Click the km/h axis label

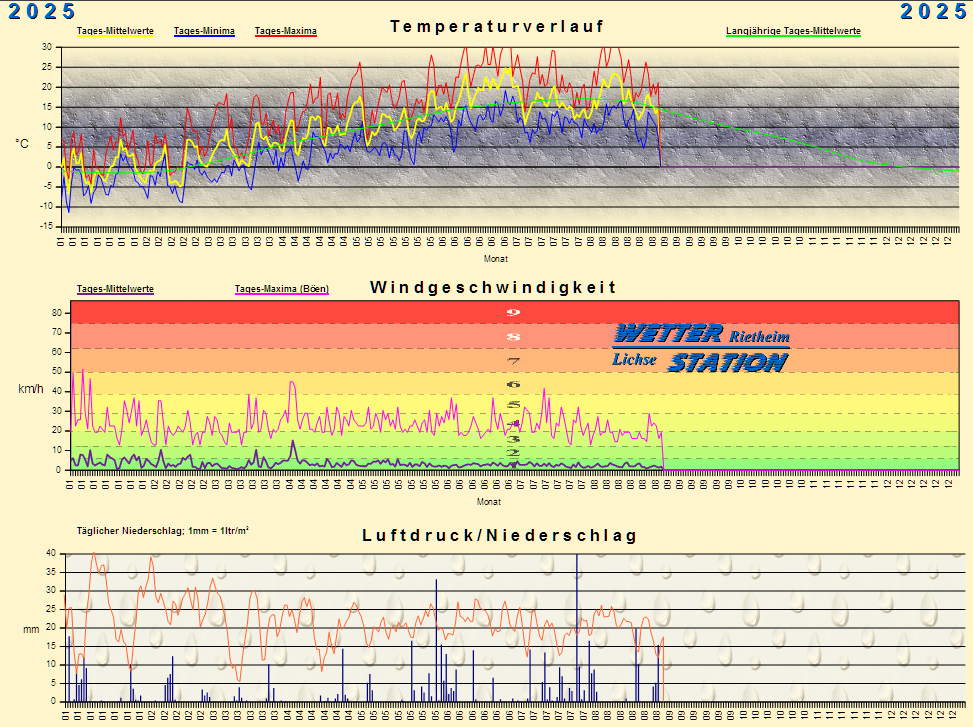(30, 389)
